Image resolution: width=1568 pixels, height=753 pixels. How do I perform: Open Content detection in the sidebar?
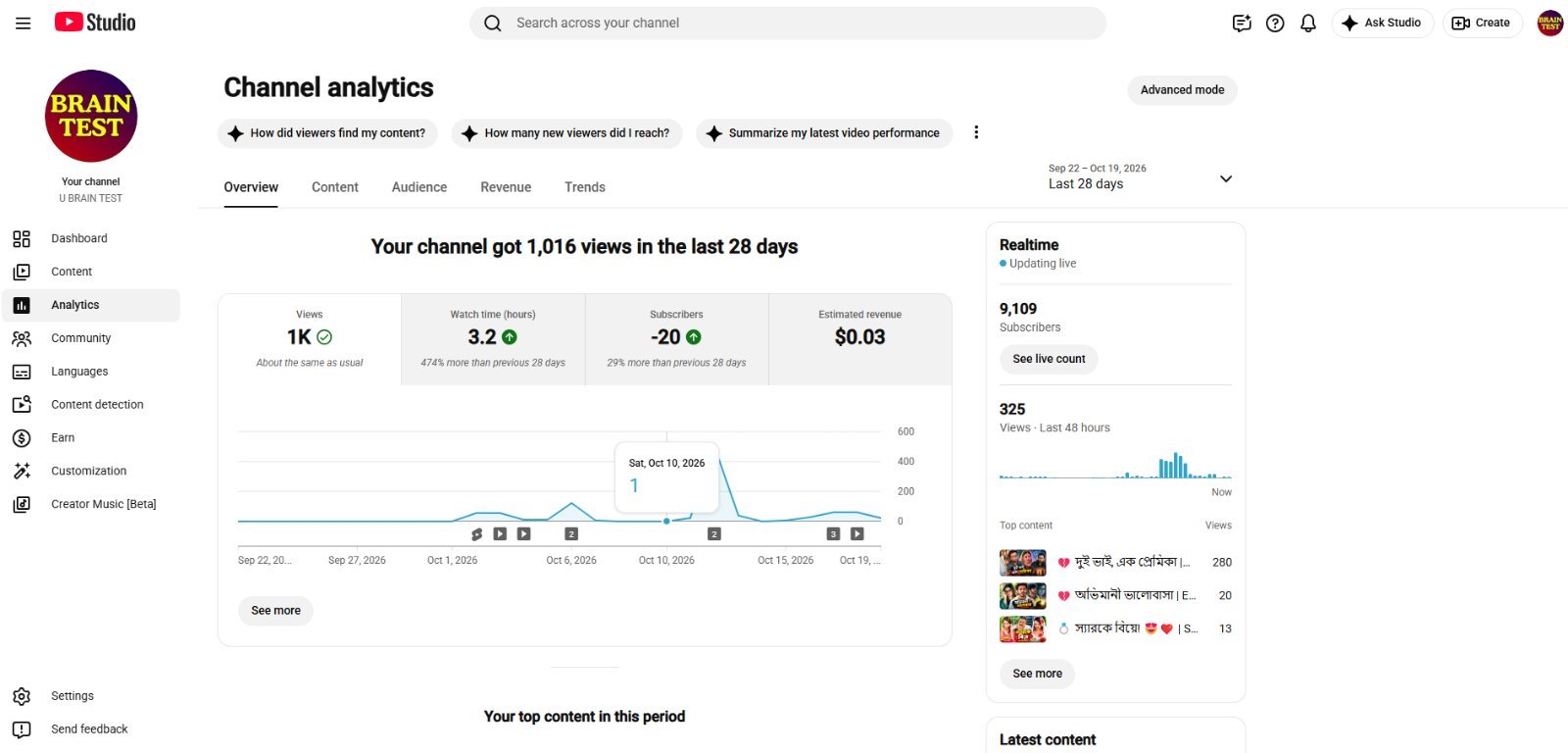(91, 404)
